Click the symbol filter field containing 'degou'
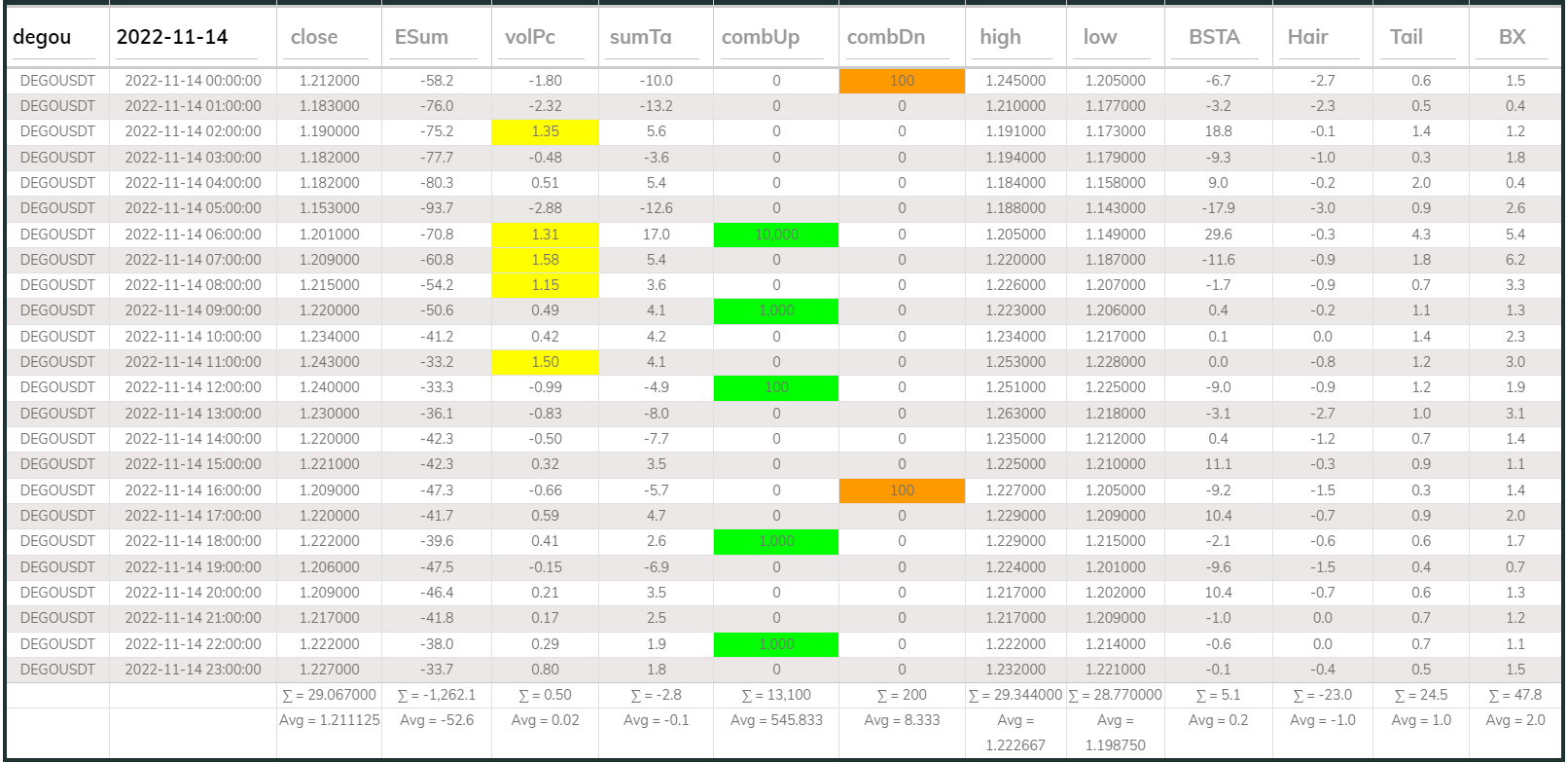The image size is (1568, 762). pyautogui.click(x=54, y=38)
